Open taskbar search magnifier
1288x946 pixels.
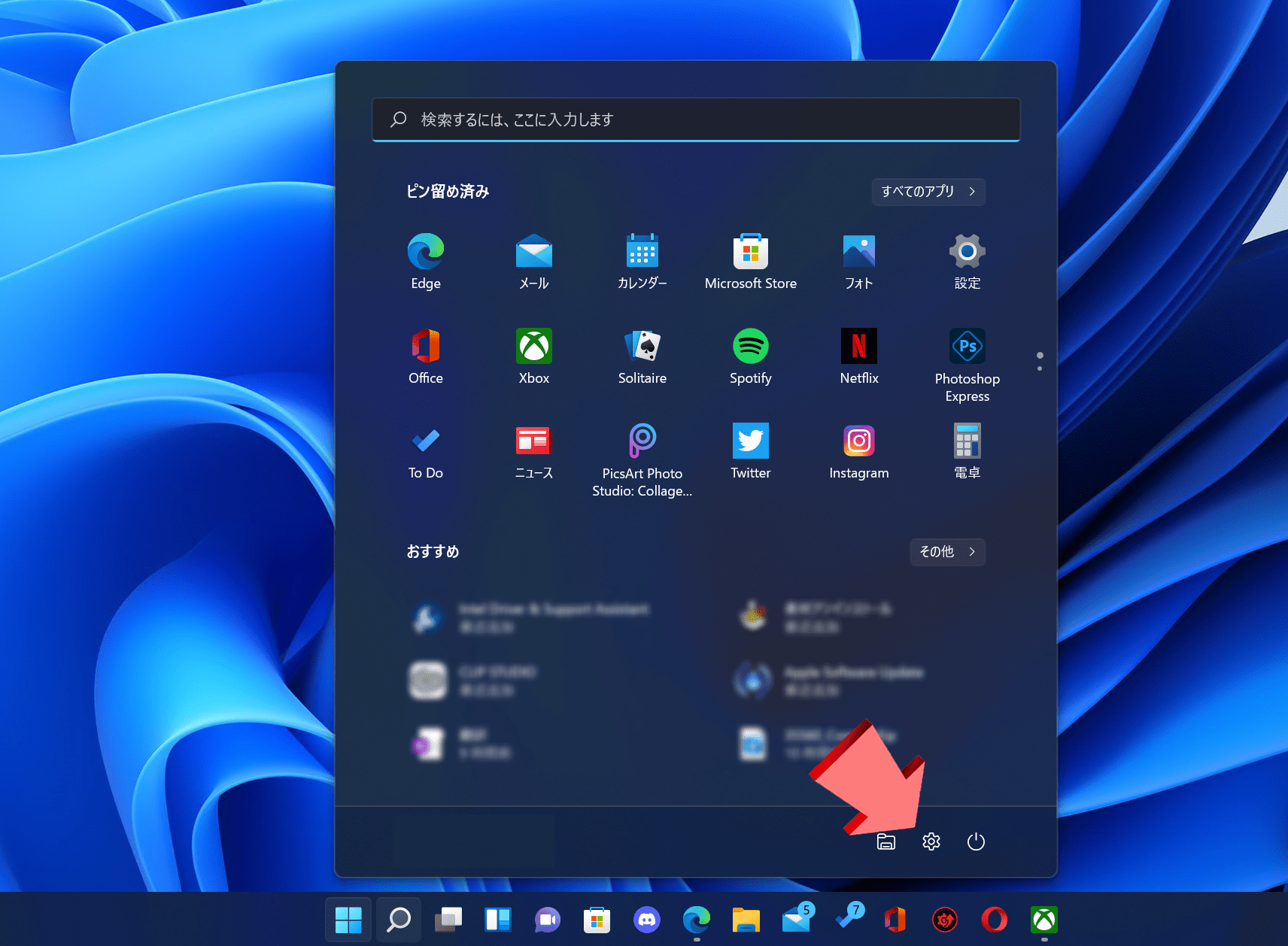(x=398, y=919)
